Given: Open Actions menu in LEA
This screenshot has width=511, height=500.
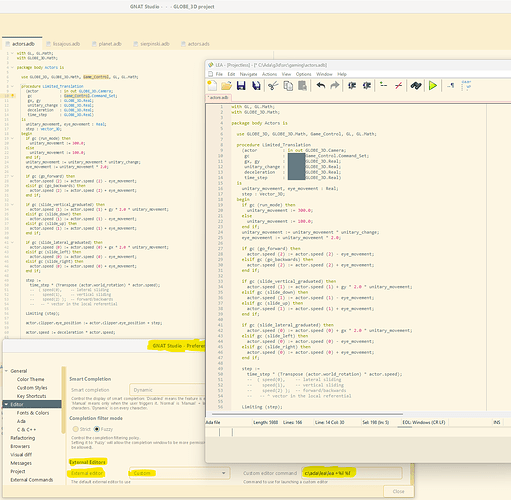Looking at the screenshot, I should pos(269,74).
